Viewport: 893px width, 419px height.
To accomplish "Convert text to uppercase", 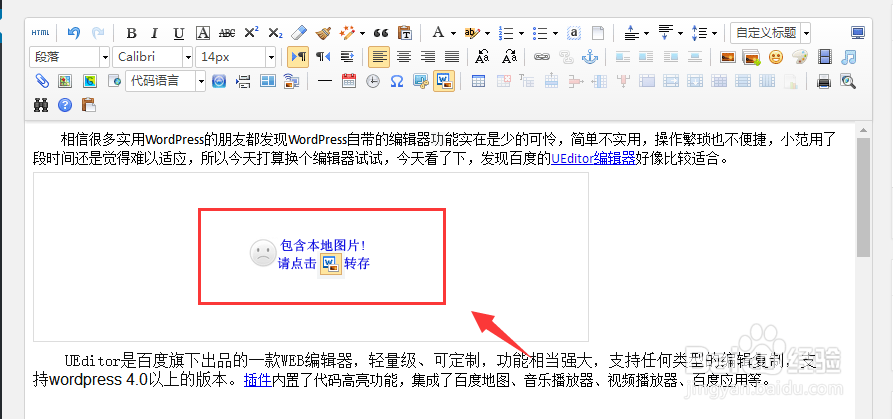I will (x=482, y=57).
